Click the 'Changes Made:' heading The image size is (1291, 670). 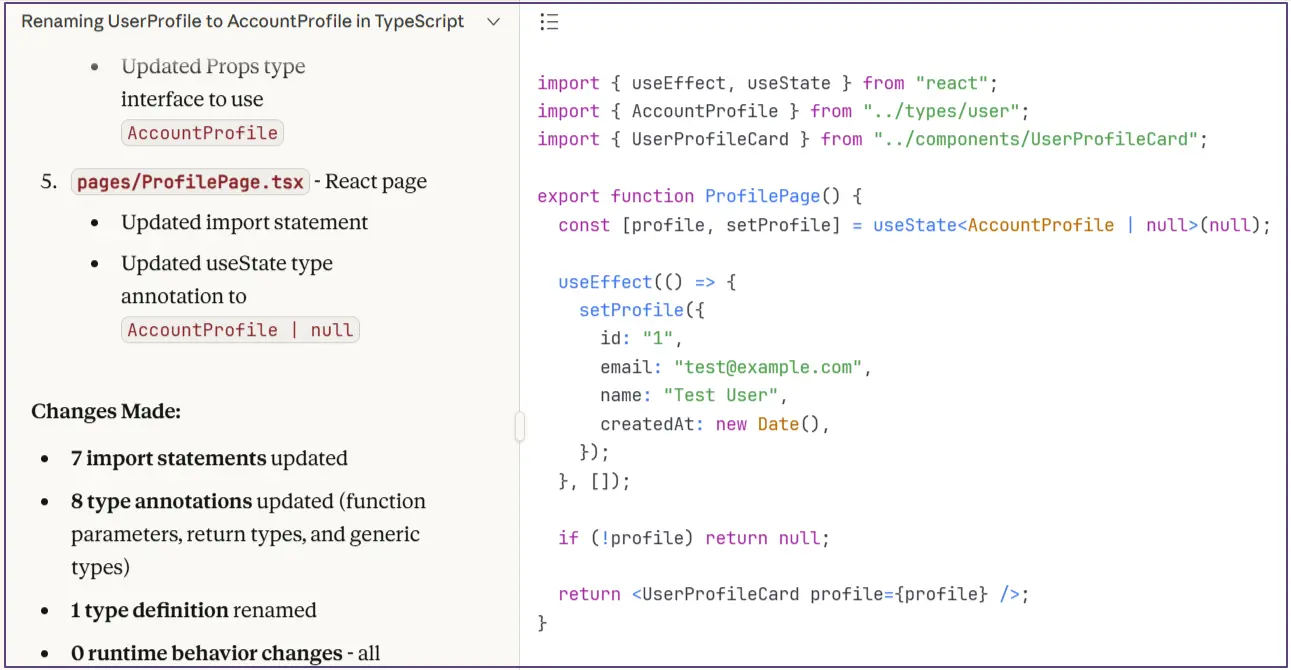106,412
